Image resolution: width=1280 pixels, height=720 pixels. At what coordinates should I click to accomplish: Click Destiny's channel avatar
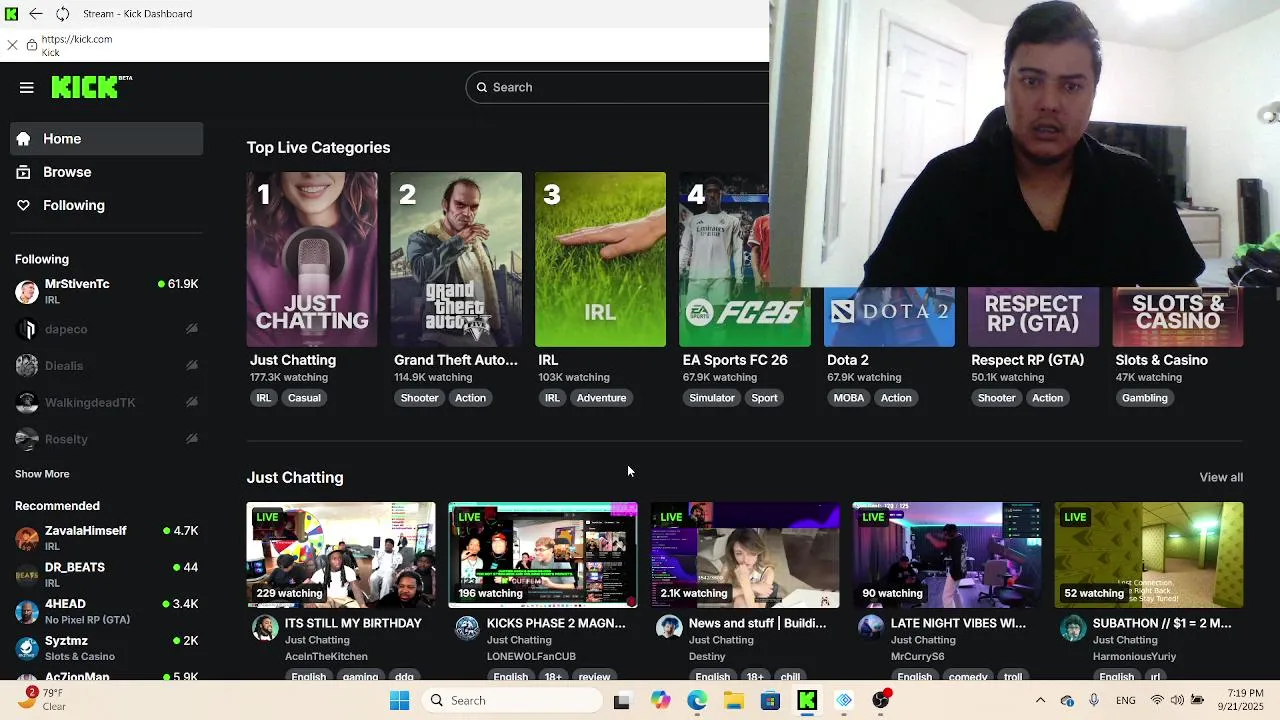click(x=669, y=628)
